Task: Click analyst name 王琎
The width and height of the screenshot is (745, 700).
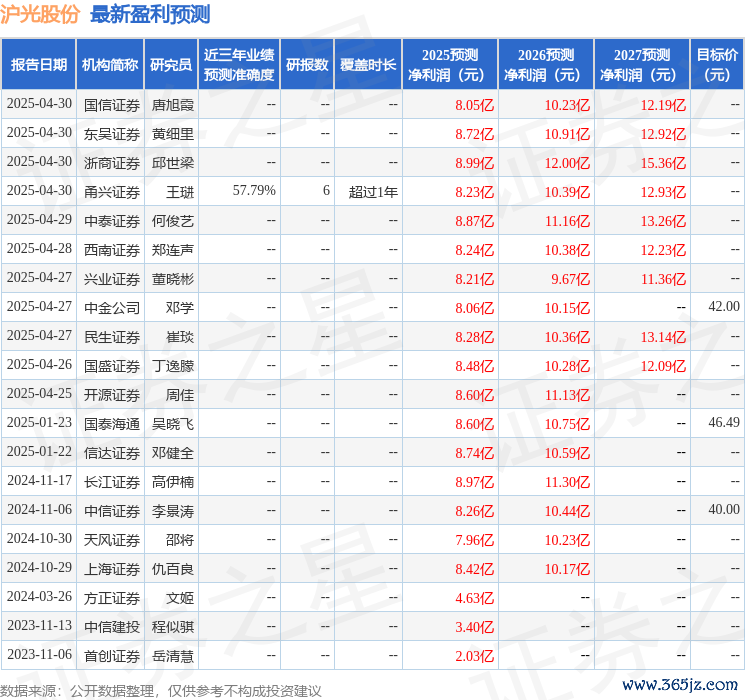Action: tap(180, 192)
